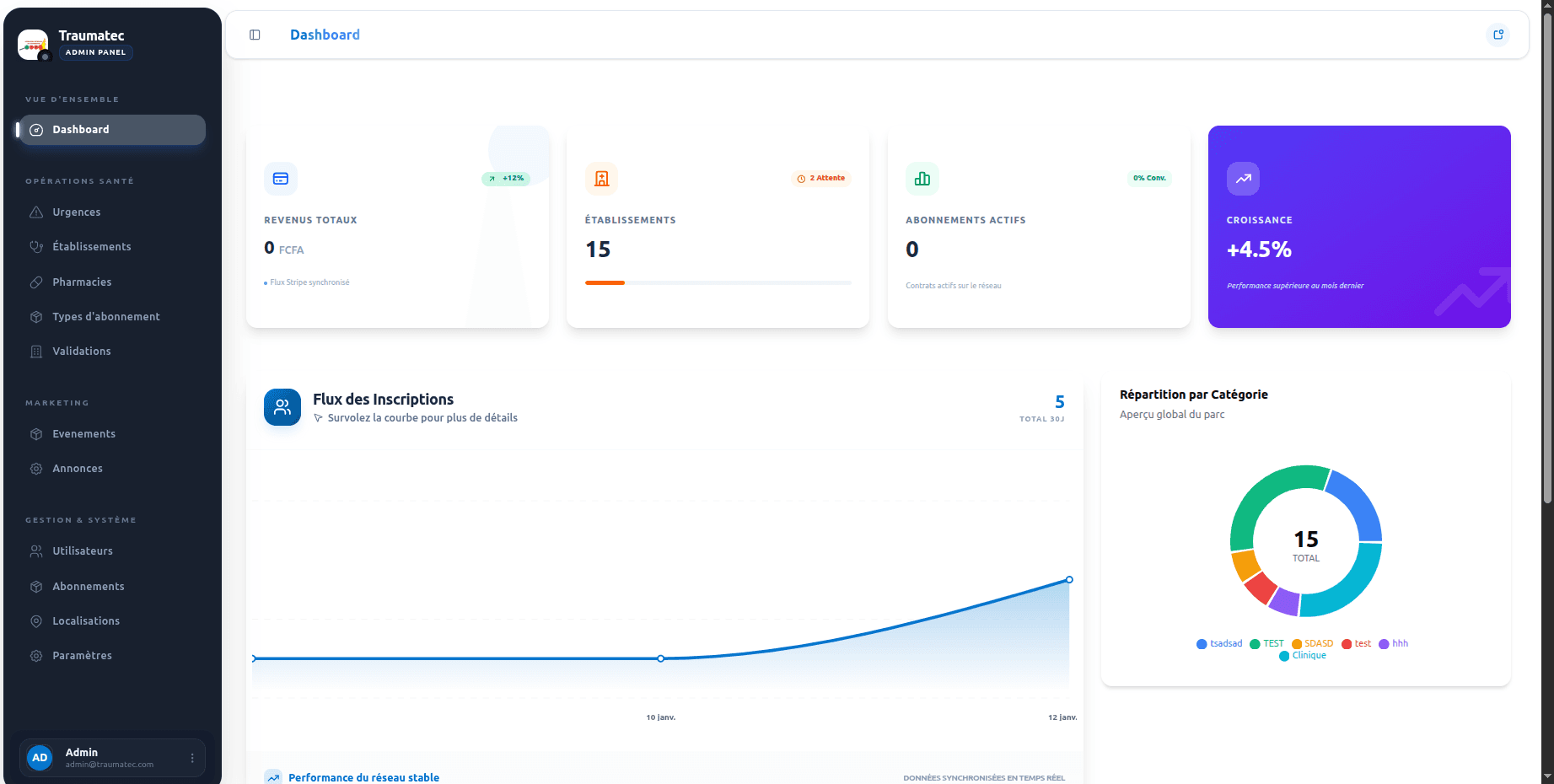
Task: Go to Établissements in the sidebar
Action: [92, 247]
